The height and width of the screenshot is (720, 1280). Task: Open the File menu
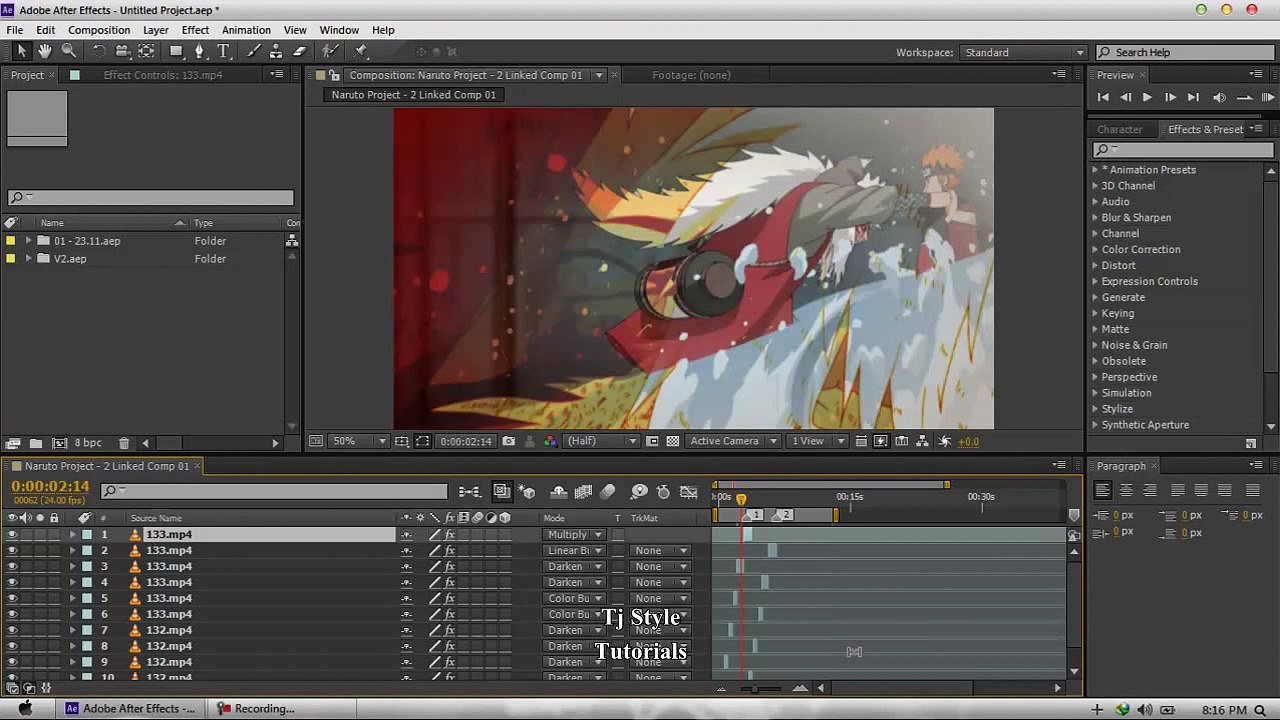[15, 30]
